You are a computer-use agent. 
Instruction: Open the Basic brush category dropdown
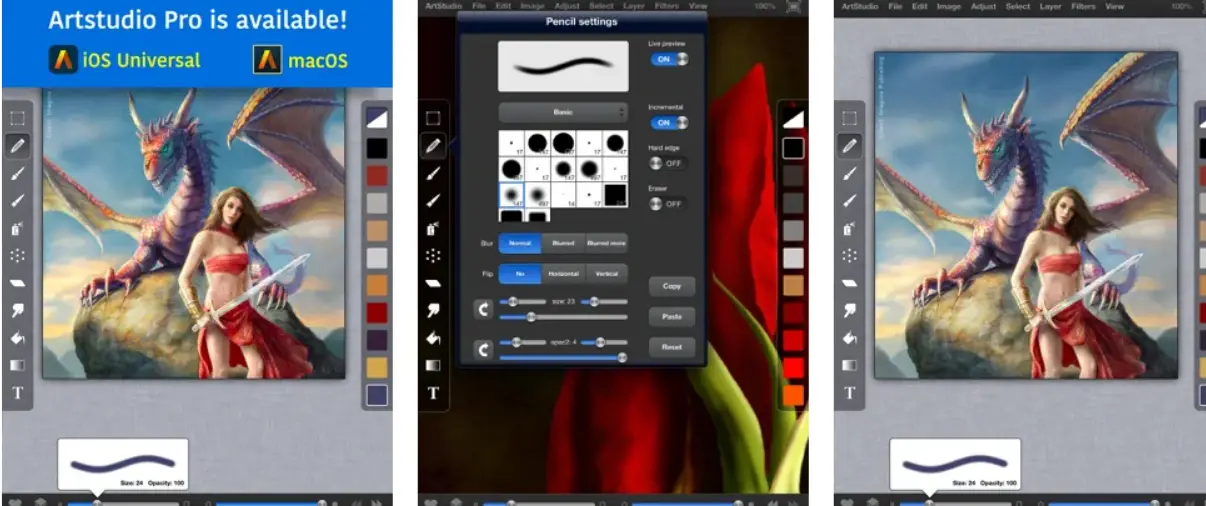coord(563,112)
